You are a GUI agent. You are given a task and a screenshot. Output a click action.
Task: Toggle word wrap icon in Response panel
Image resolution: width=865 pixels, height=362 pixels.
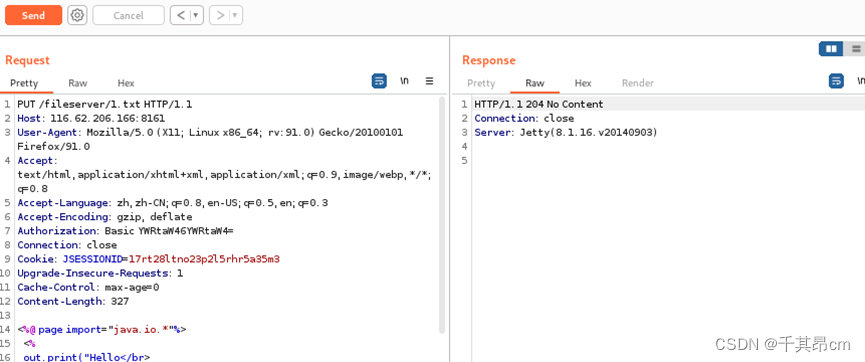point(836,81)
